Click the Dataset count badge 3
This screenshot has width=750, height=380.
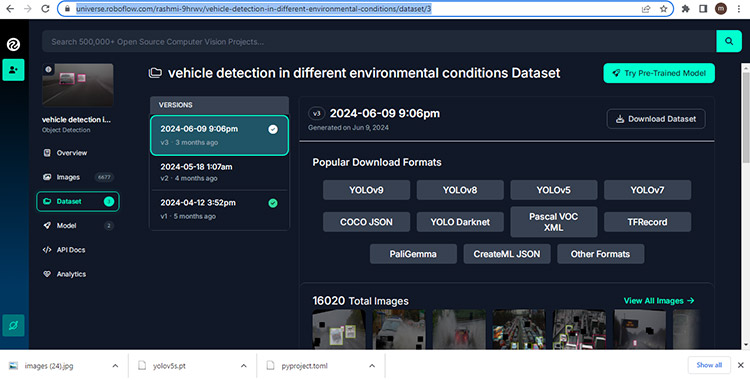coord(109,201)
